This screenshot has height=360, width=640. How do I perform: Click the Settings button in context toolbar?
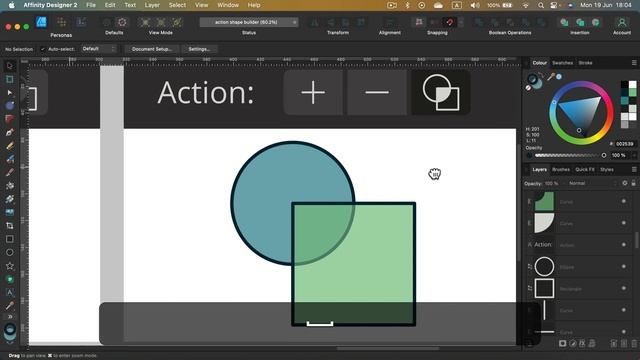coord(199,49)
